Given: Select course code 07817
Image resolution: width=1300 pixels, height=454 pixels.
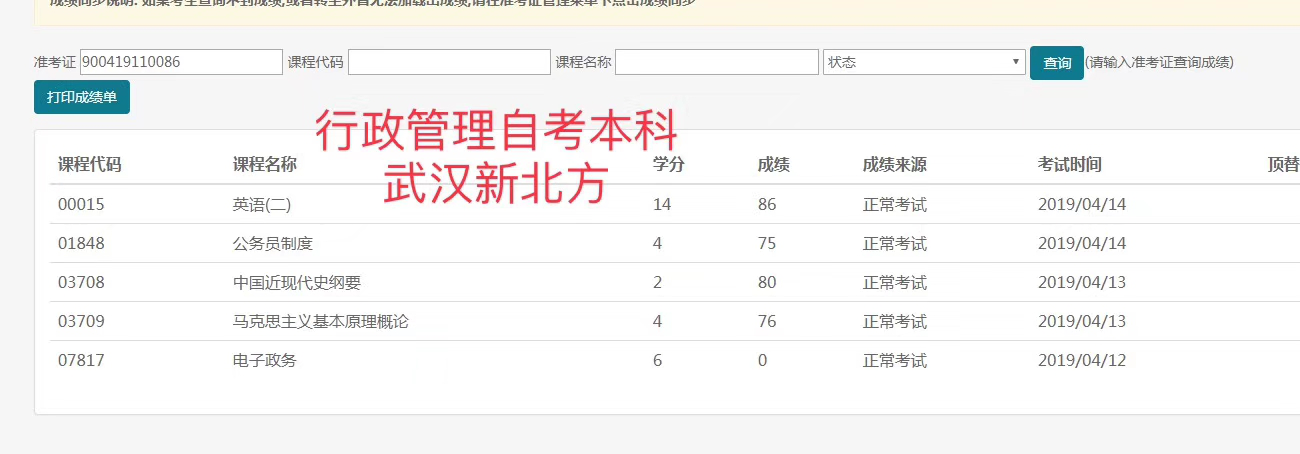Looking at the screenshot, I should [81, 360].
